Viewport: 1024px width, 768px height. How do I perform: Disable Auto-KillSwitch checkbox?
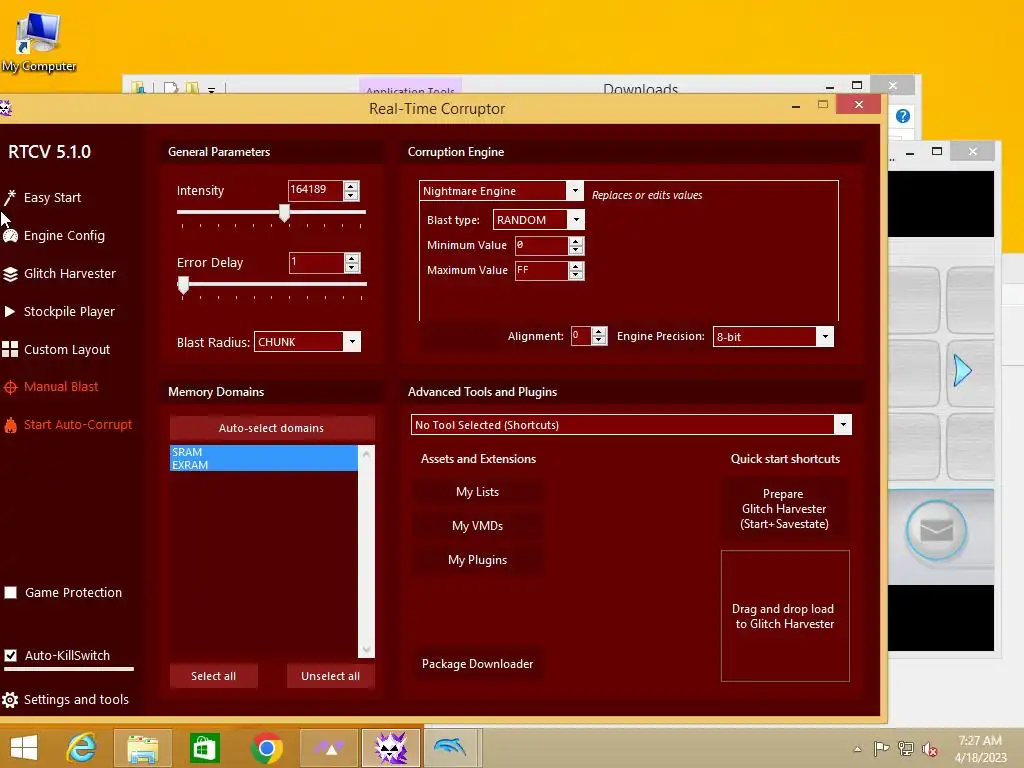tap(10, 655)
